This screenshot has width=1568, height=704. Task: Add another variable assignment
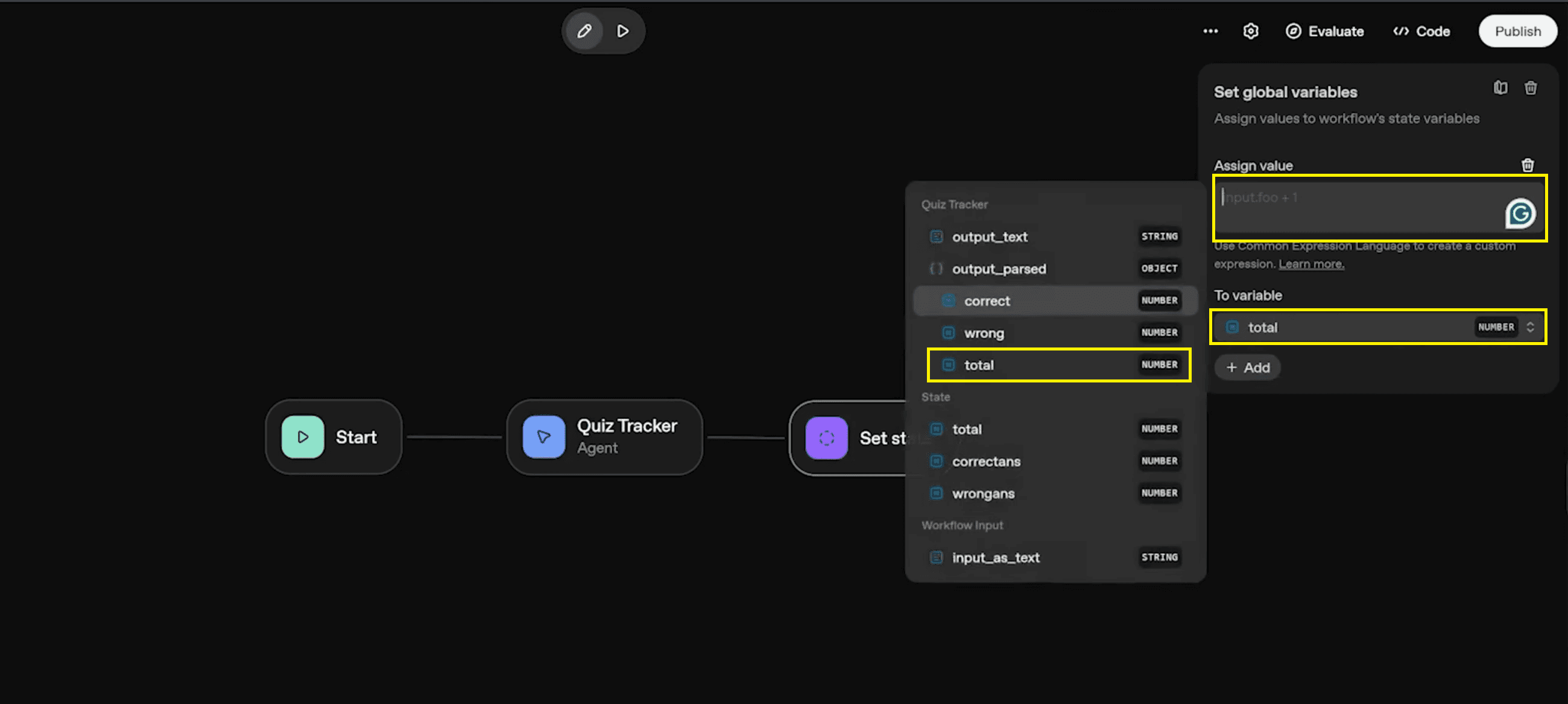pos(1247,367)
